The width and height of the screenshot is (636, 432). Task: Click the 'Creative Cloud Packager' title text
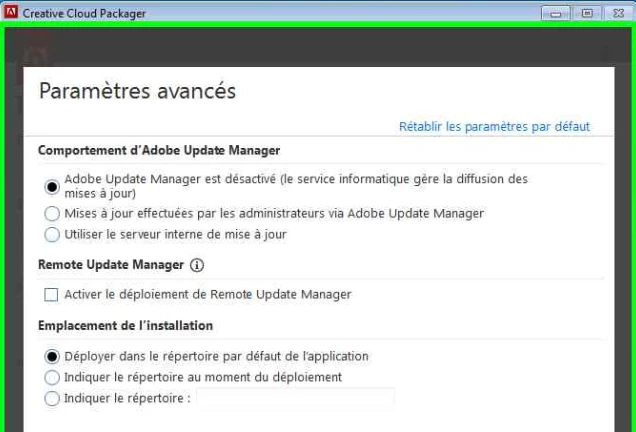84,13
